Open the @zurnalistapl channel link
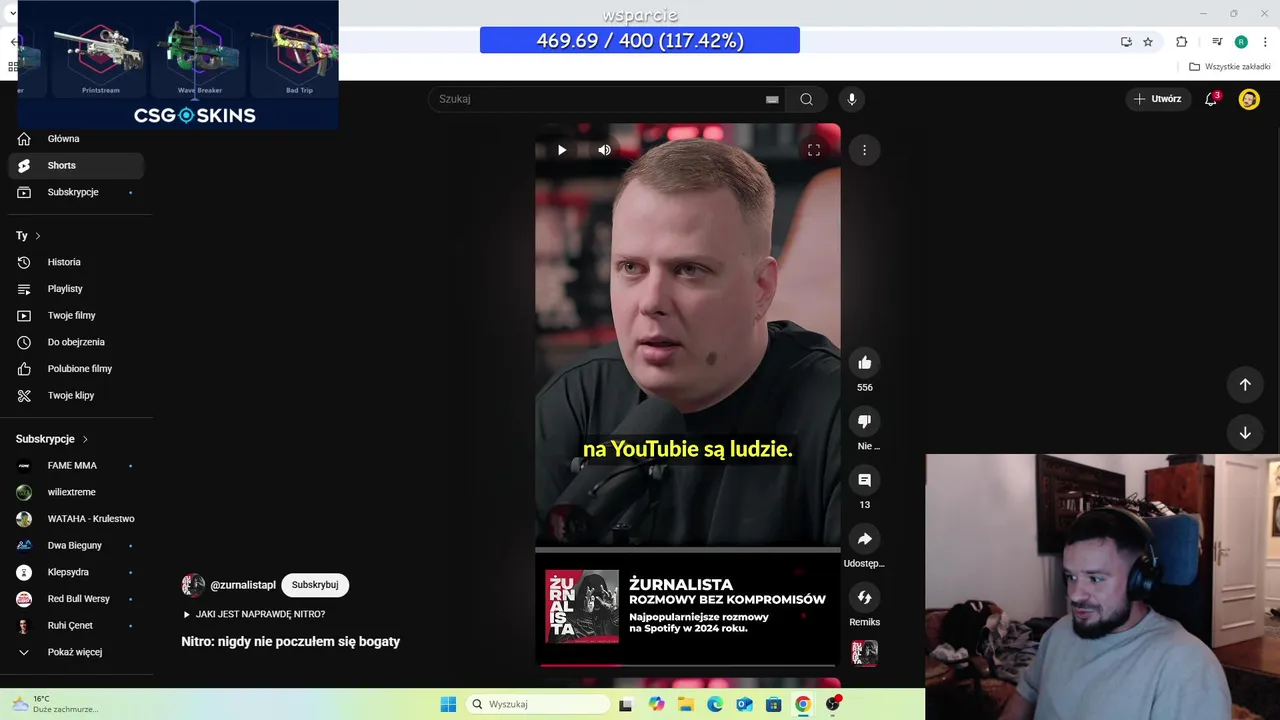 [243, 585]
